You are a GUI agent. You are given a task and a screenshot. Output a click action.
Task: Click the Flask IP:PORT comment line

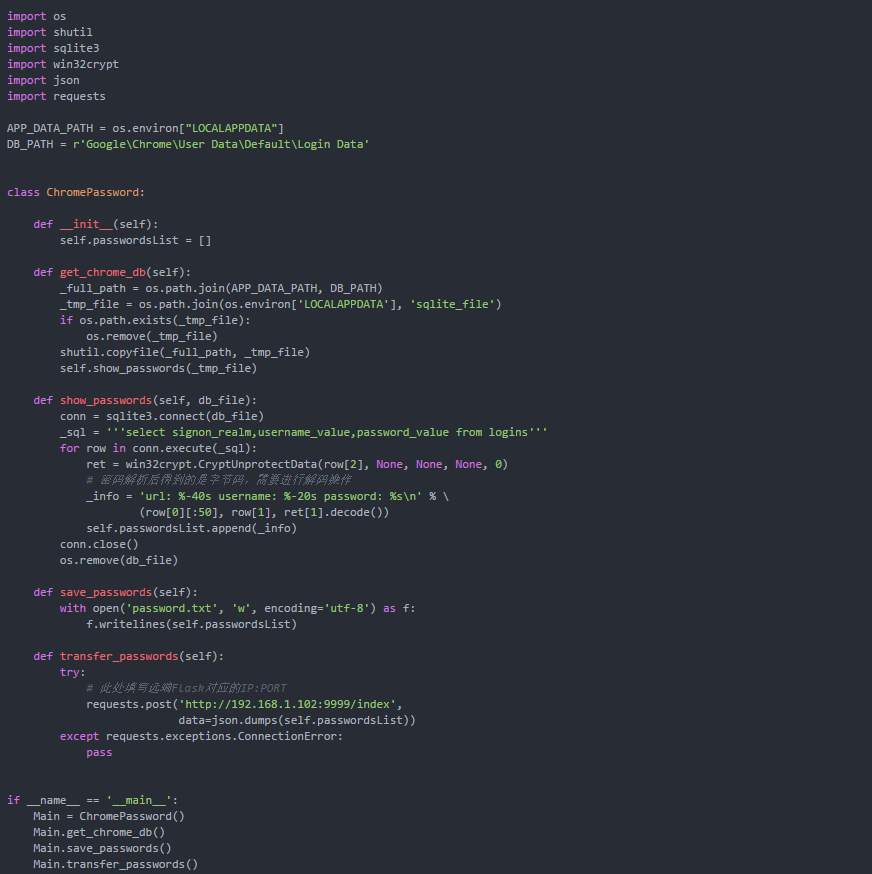pos(186,688)
